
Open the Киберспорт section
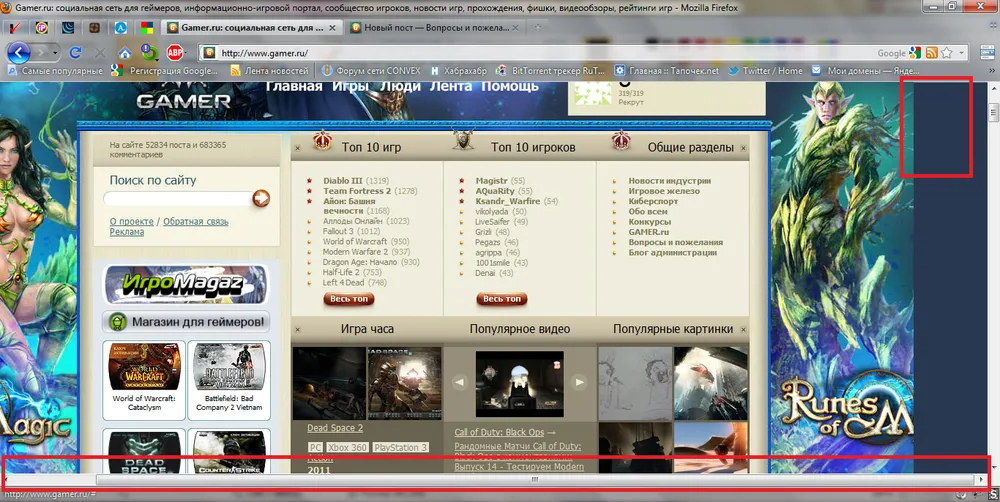[x=653, y=202]
